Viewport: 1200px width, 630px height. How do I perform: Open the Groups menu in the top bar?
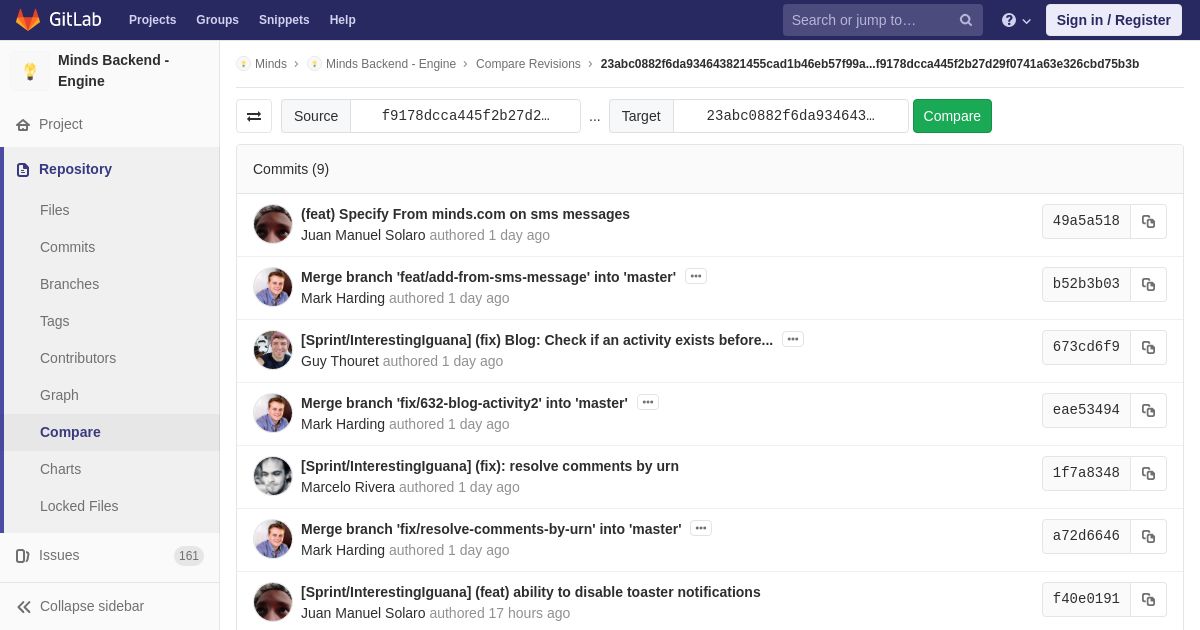217,20
